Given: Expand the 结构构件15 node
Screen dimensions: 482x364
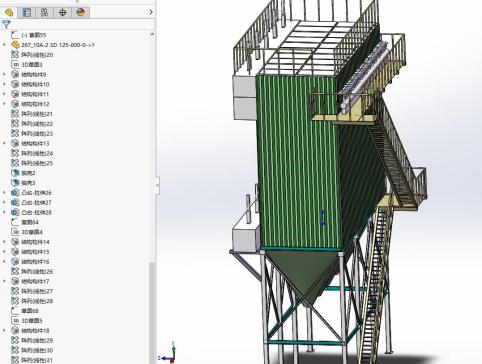Looking at the screenshot, I should (x=4, y=252).
